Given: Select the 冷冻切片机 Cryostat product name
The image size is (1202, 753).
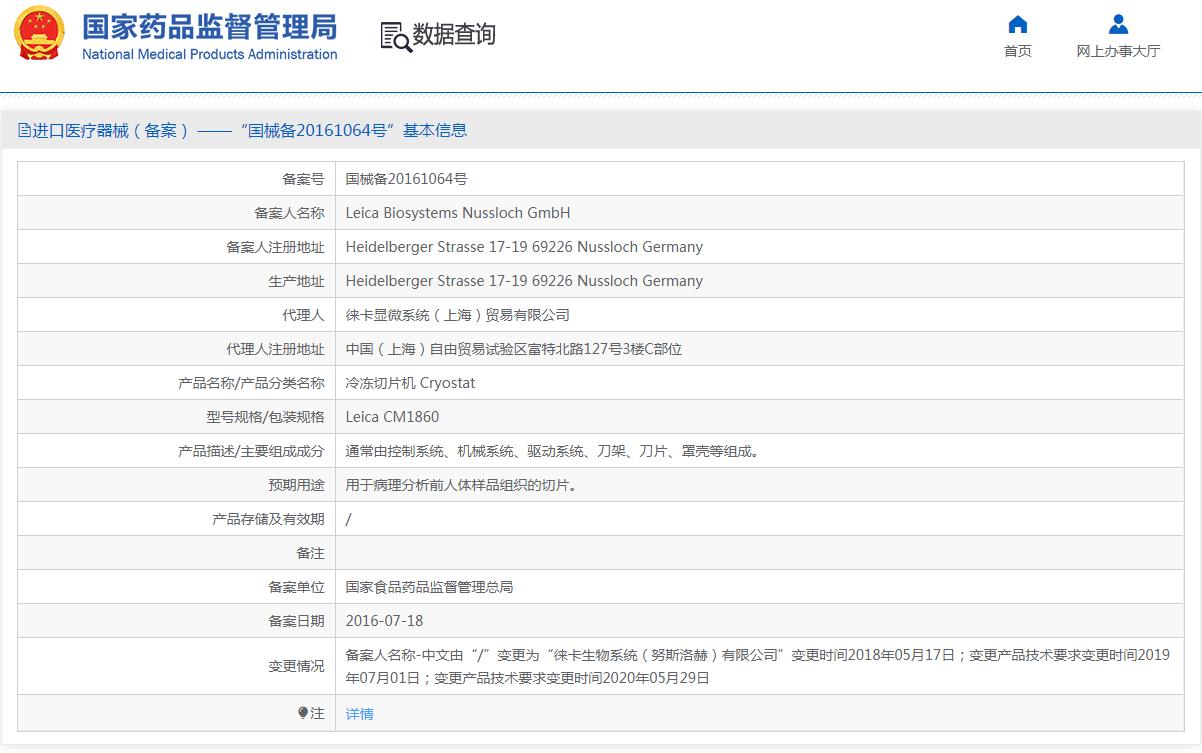Looking at the screenshot, I should pos(410,383).
